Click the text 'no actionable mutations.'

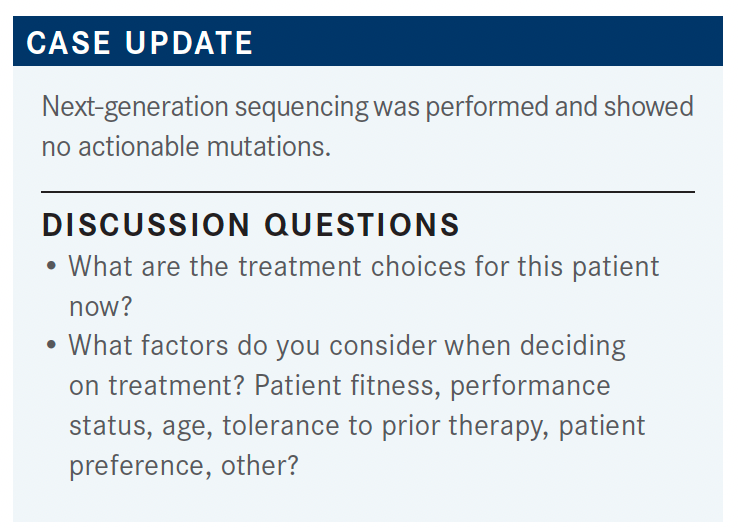[186, 146]
